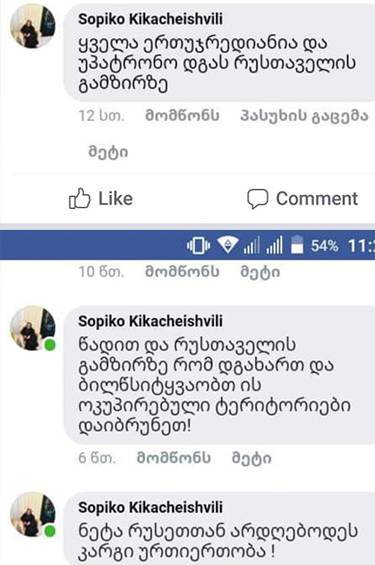Open avatar beside the 'ნეტა რუსეთთან' comment

(x=32, y=515)
